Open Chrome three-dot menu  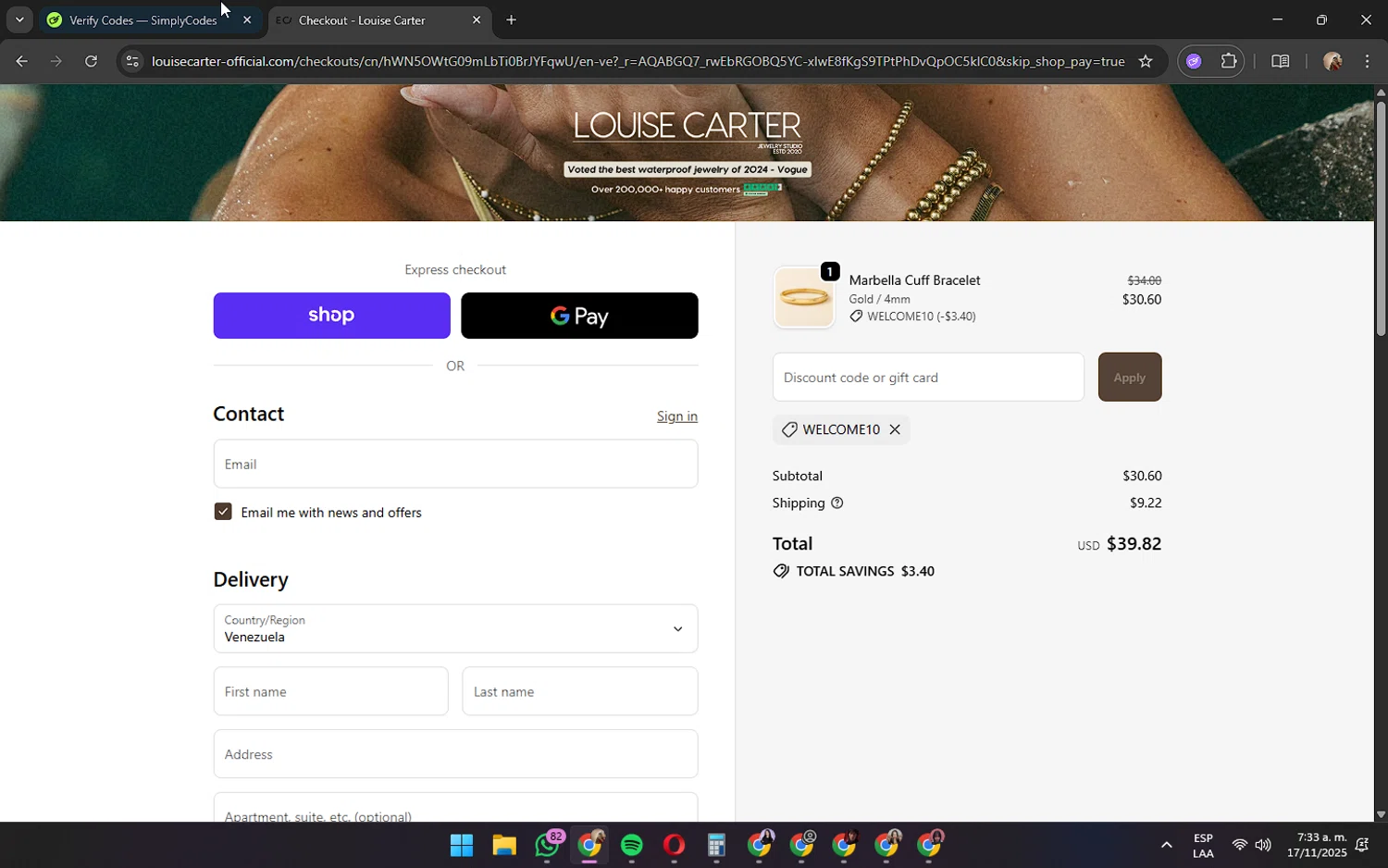pyautogui.click(x=1367, y=61)
